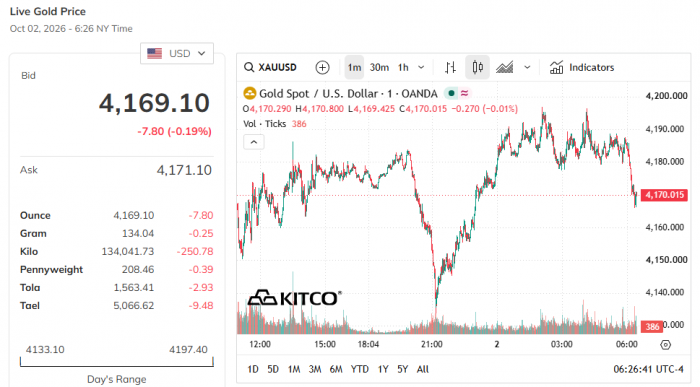Click the 4,170.015 current price label

coord(664,195)
